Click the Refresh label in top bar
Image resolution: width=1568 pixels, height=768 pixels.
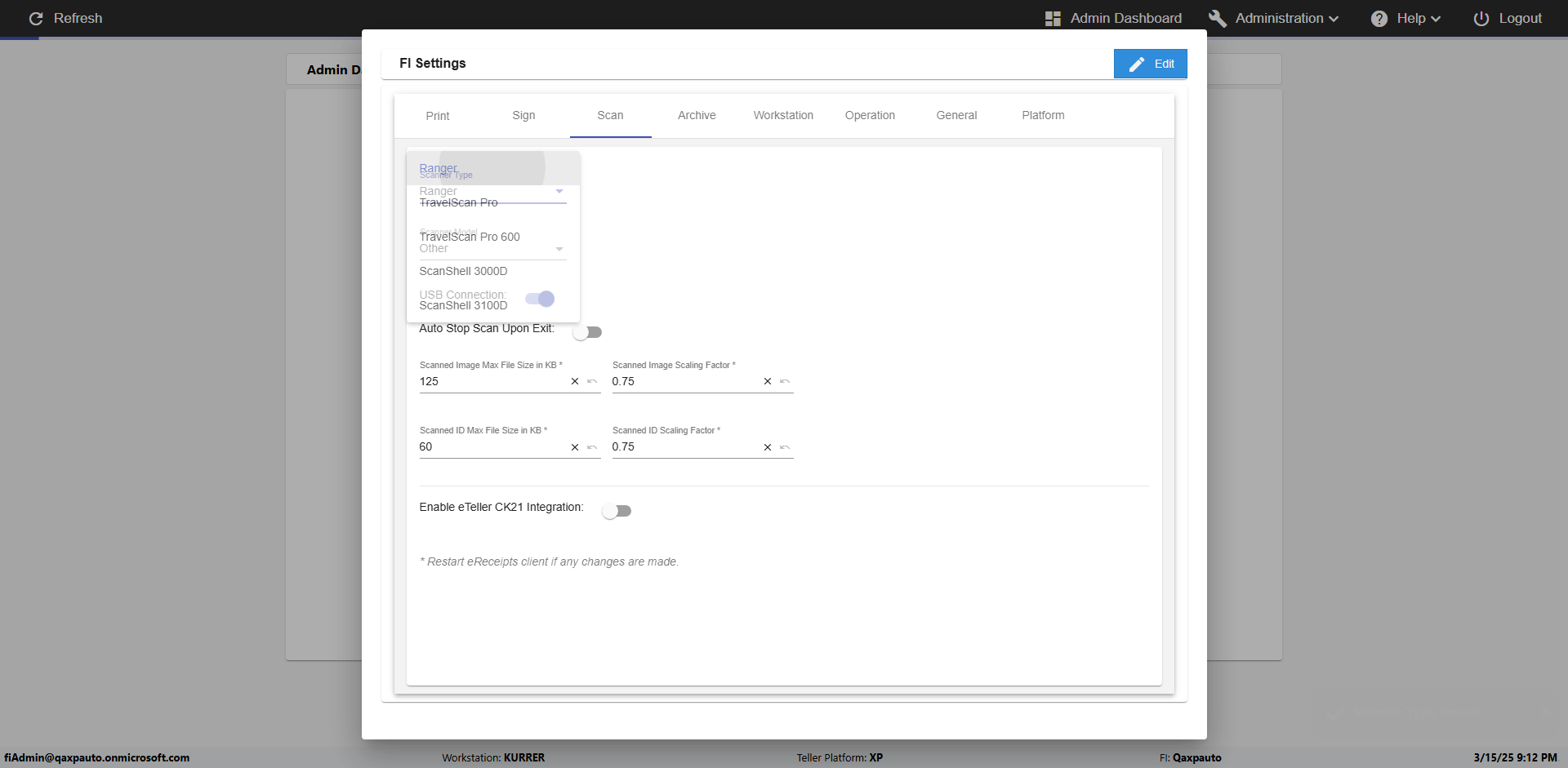[78, 18]
